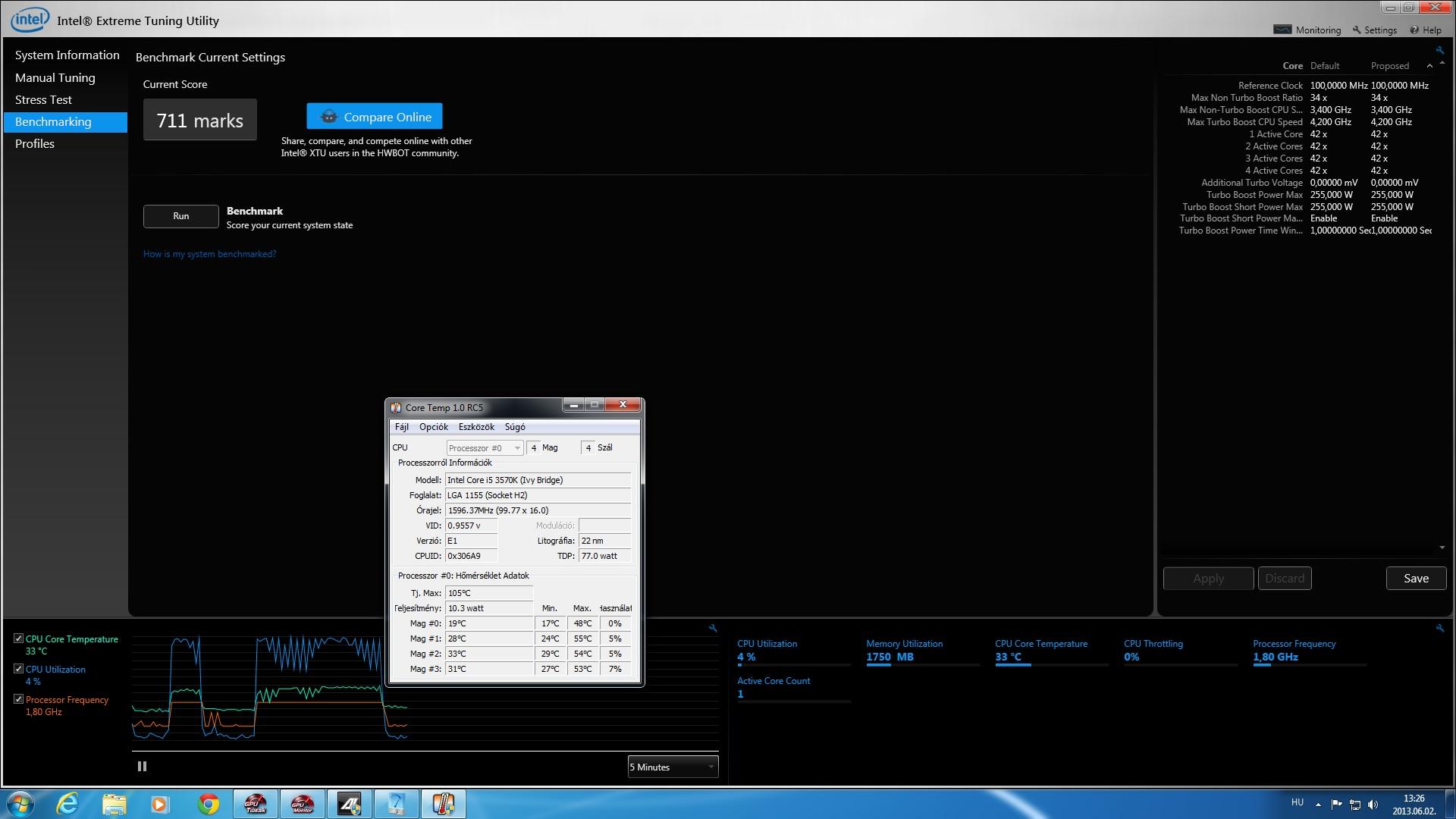The height and width of the screenshot is (819, 1456).
Task: Click Discard button
Action: click(1285, 578)
